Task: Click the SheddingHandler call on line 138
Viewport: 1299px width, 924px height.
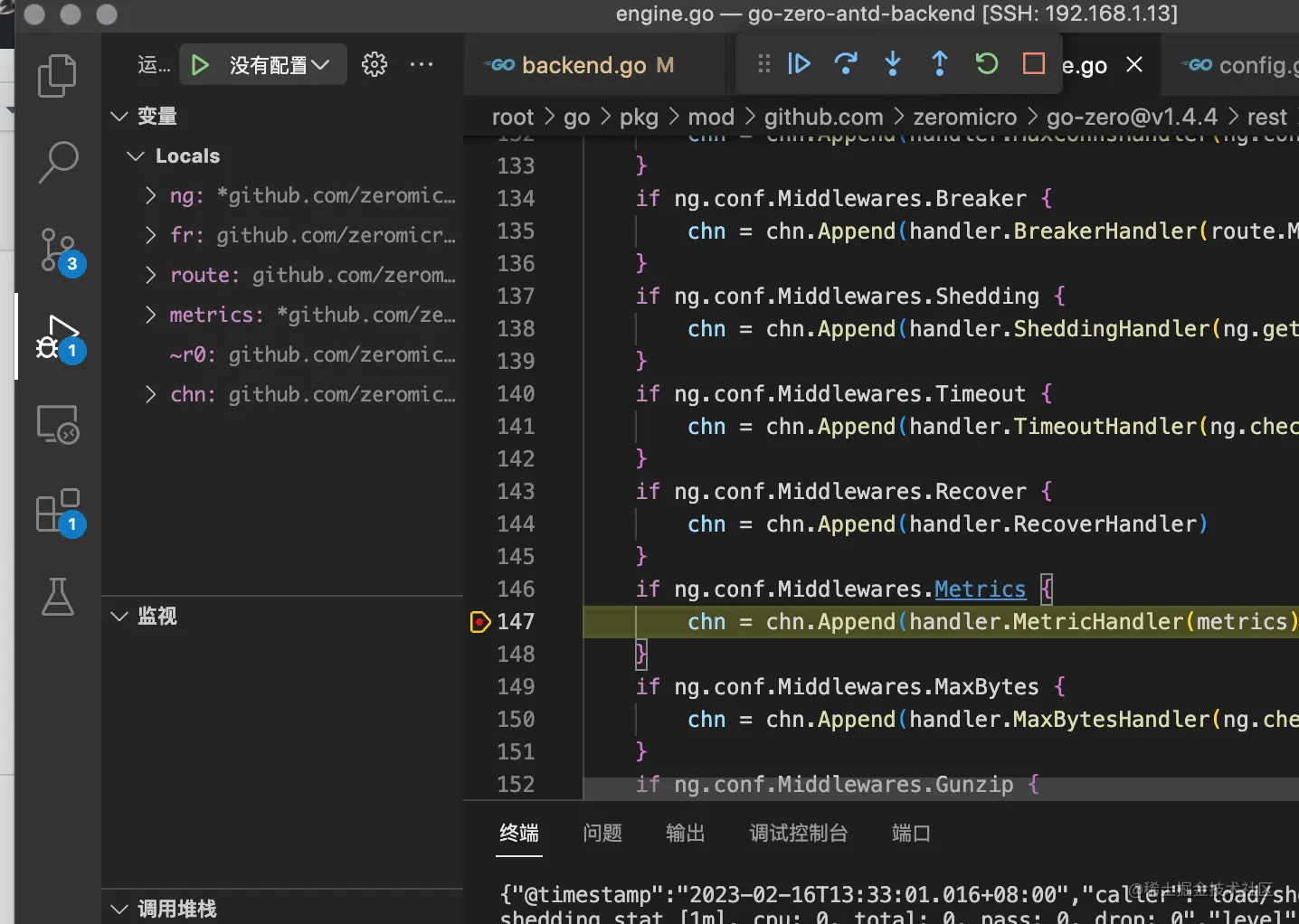Action: (x=1111, y=329)
